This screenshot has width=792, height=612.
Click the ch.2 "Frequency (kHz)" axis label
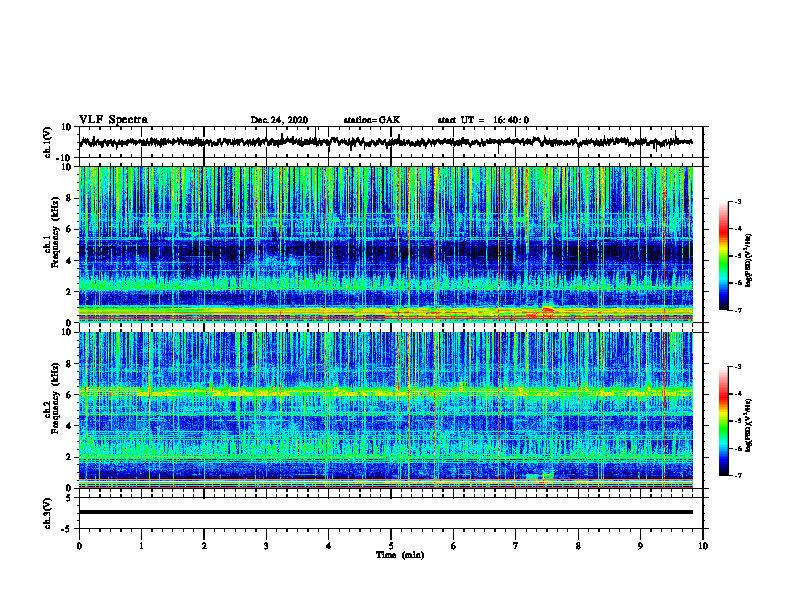pyautogui.click(x=56, y=398)
